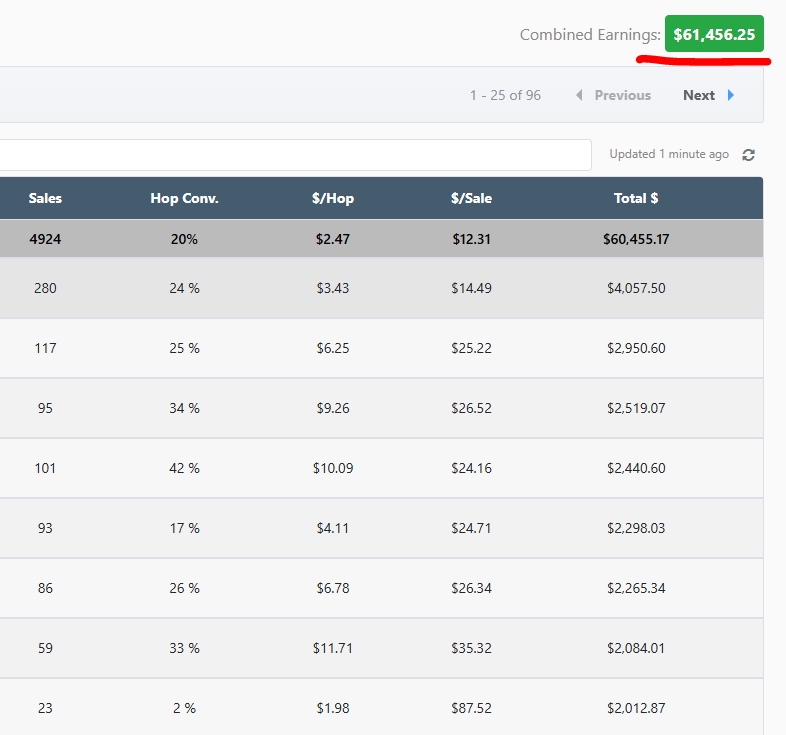Click the Total $ cell $2,440.60
The image size is (786, 735).
pyautogui.click(x=636, y=468)
